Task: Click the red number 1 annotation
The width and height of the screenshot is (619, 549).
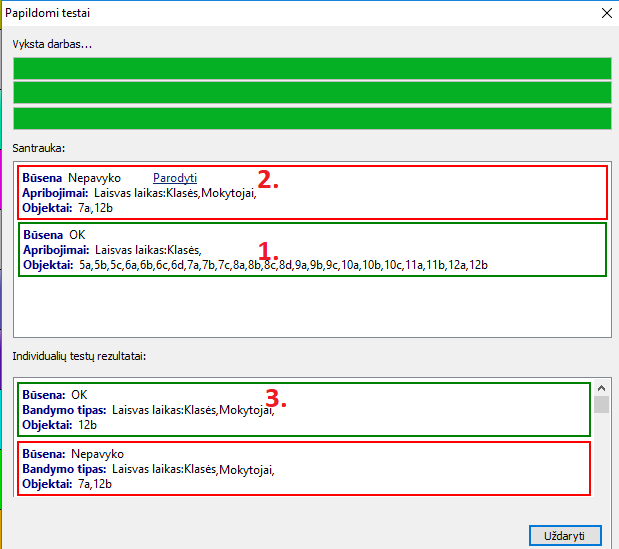Action: [x=267, y=249]
